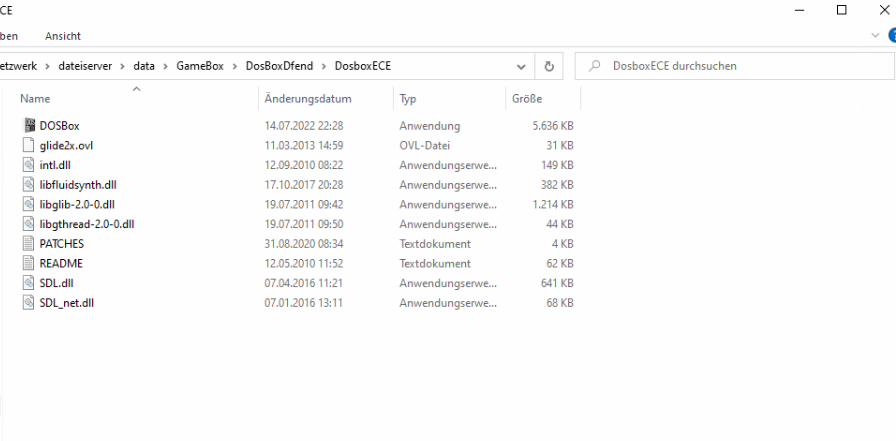
Task: Open the Ansicht ribbon tab
Action: click(x=62, y=36)
